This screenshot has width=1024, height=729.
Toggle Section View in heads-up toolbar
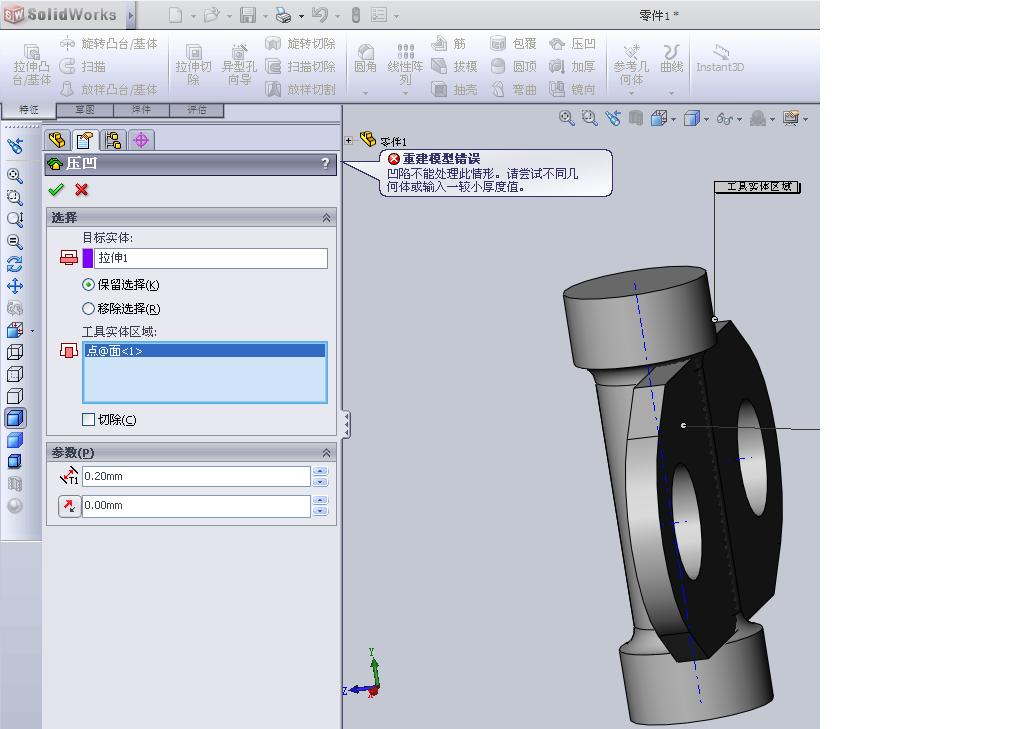tap(635, 118)
